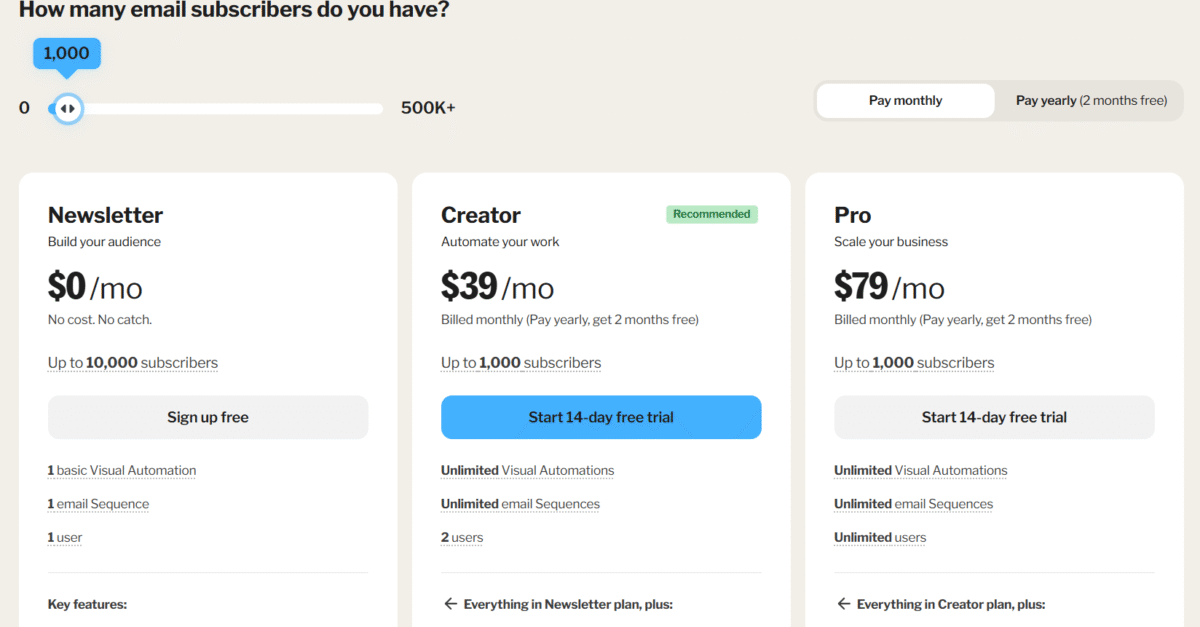
Task: Click Unlimited Visual Automations under Creator
Action: [527, 470]
